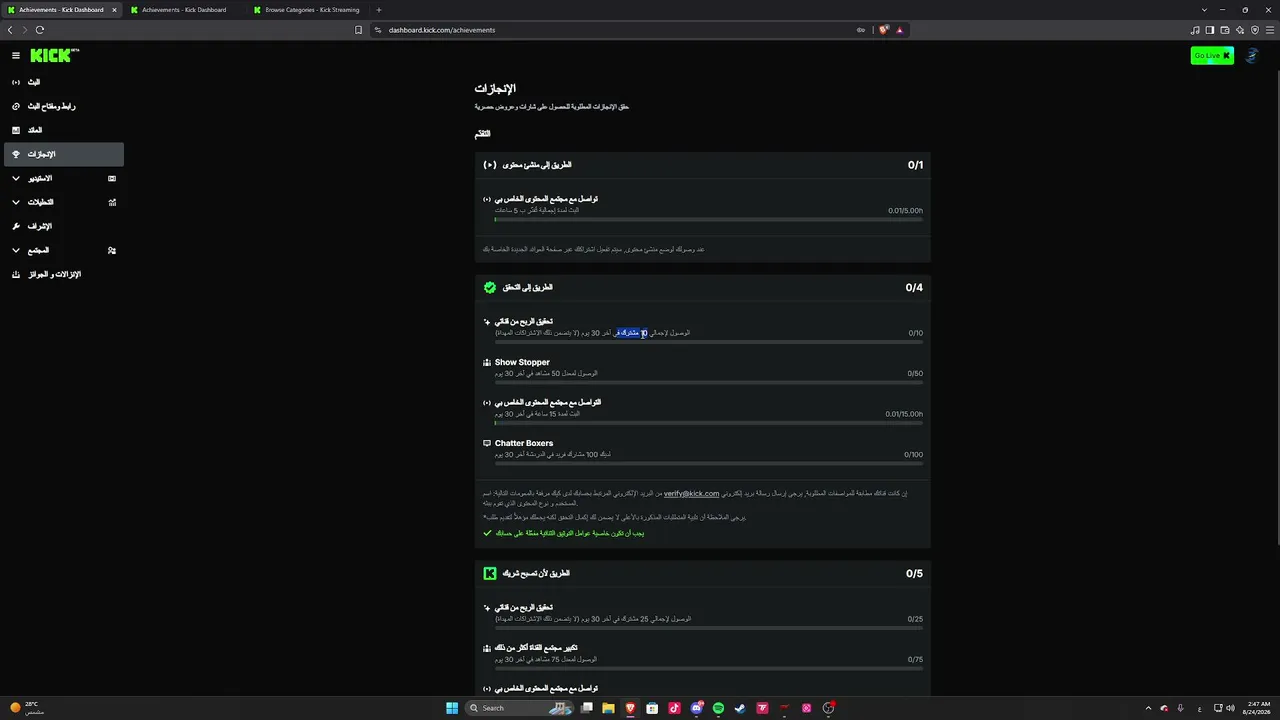Open رابط ومفتاح البث in sidebar
Screen dimensions: 1280x720
[x=64, y=106]
